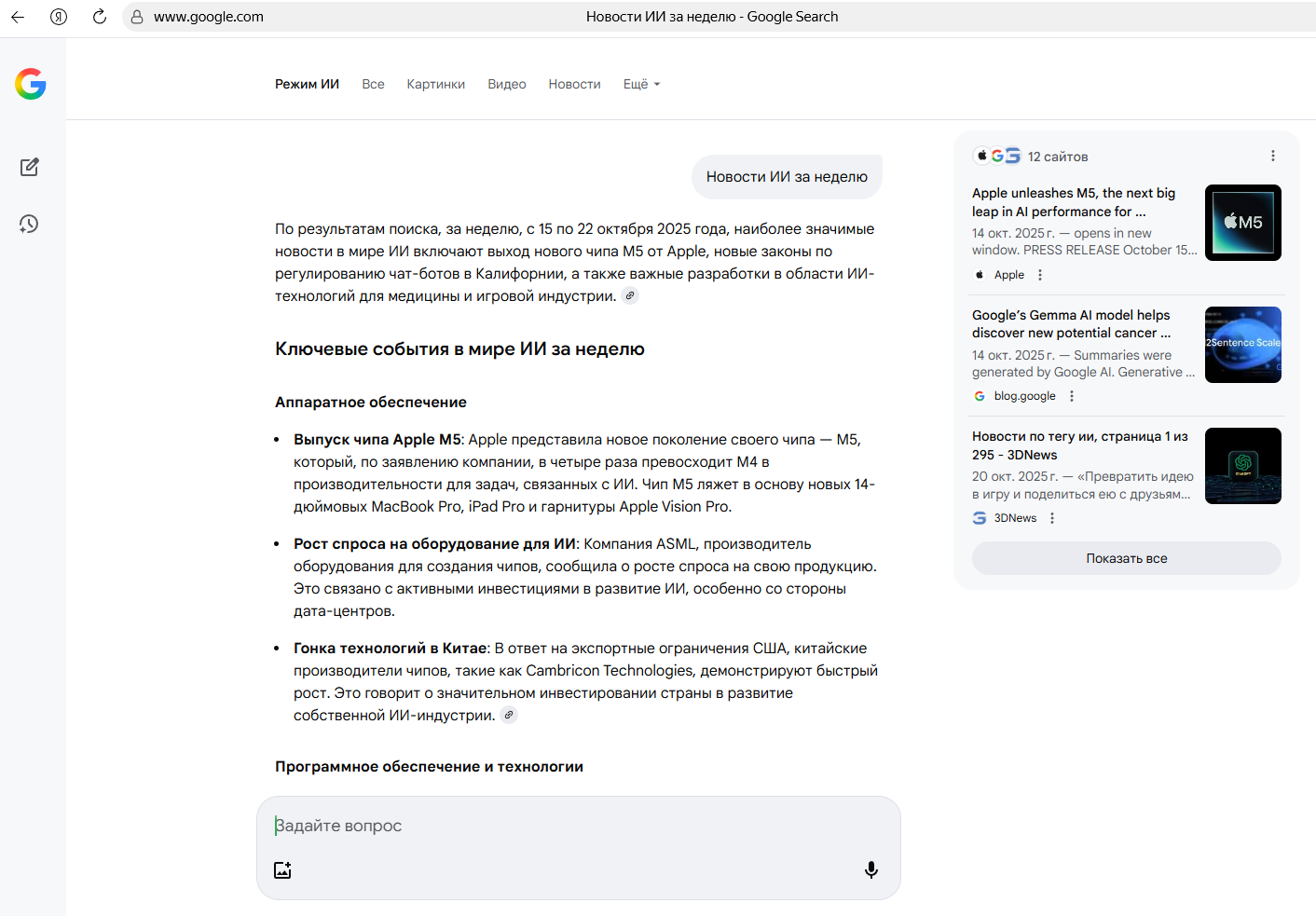Viewport: 1316px width, 916px height.
Task: Focus the Задайте вопрос input field
Action: tap(578, 826)
